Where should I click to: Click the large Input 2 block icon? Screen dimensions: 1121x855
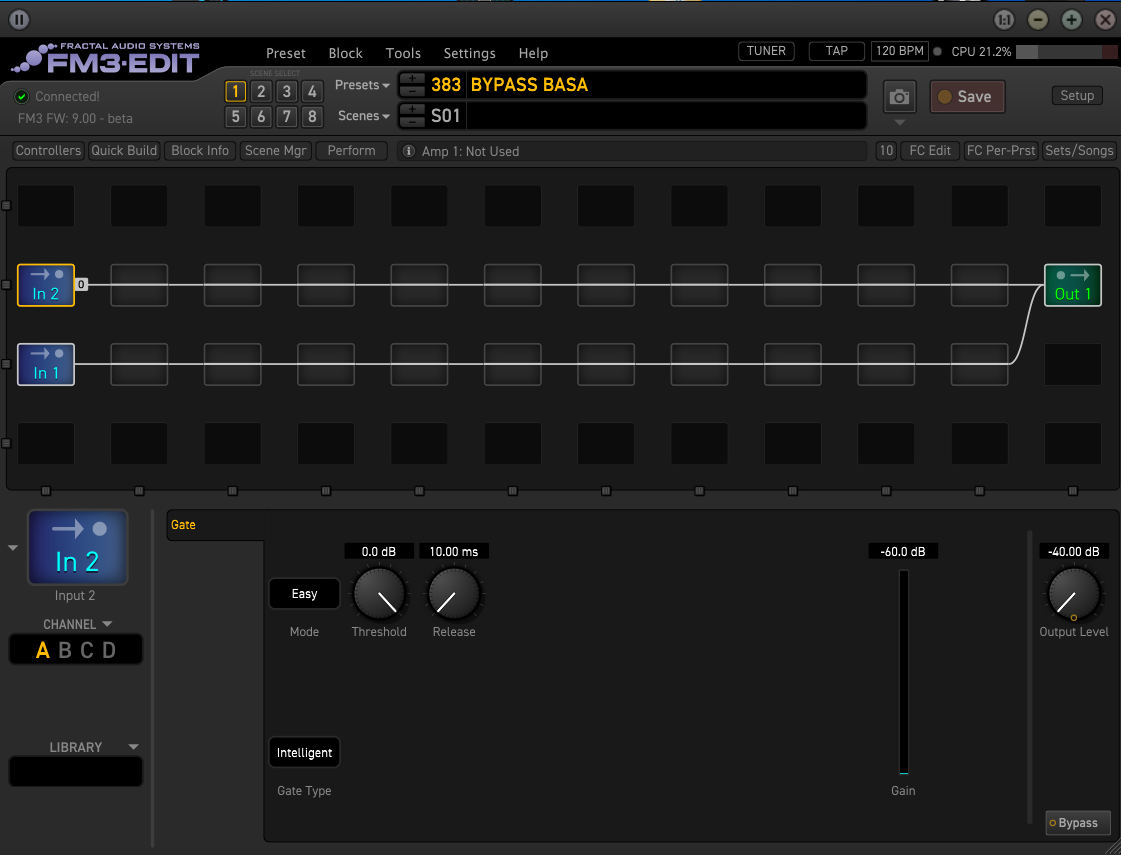pyautogui.click(x=77, y=547)
